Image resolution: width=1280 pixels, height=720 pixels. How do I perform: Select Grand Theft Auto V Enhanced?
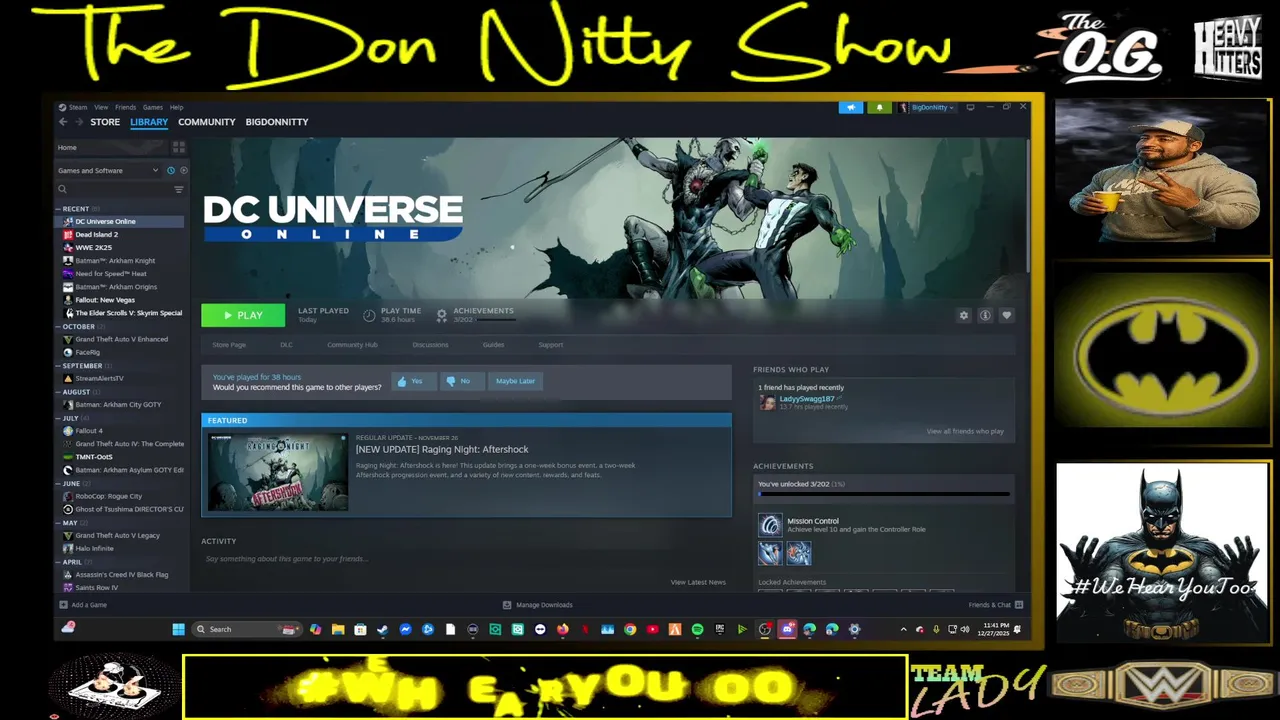click(x=120, y=340)
